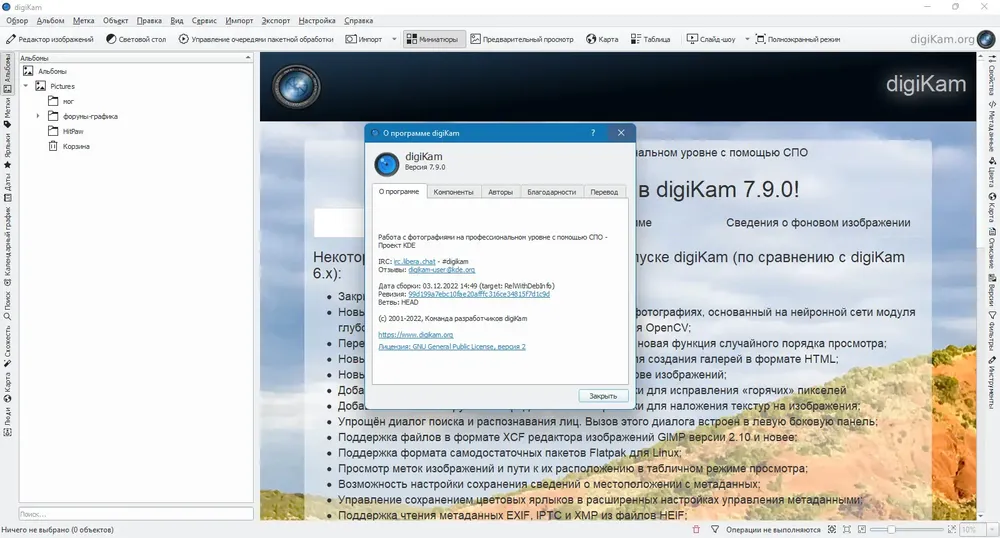Screen dimensions: 1000x538
Task: Expand the форумы-графика album folder
Action: tap(38, 116)
